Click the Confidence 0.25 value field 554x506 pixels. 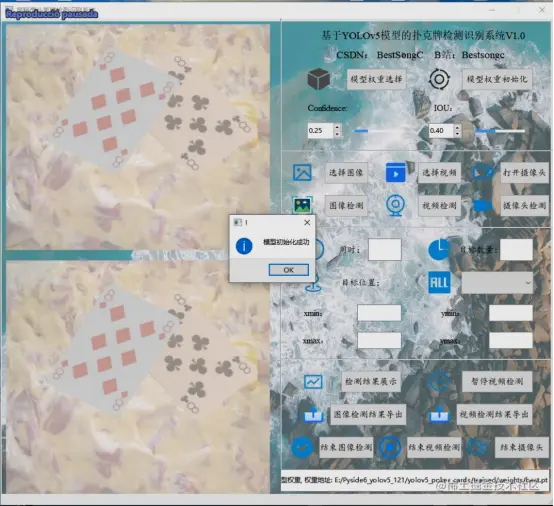click(x=320, y=131)
